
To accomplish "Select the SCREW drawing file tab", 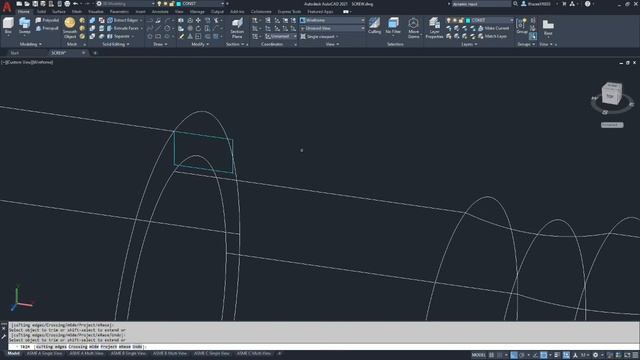I will (59, 53).
